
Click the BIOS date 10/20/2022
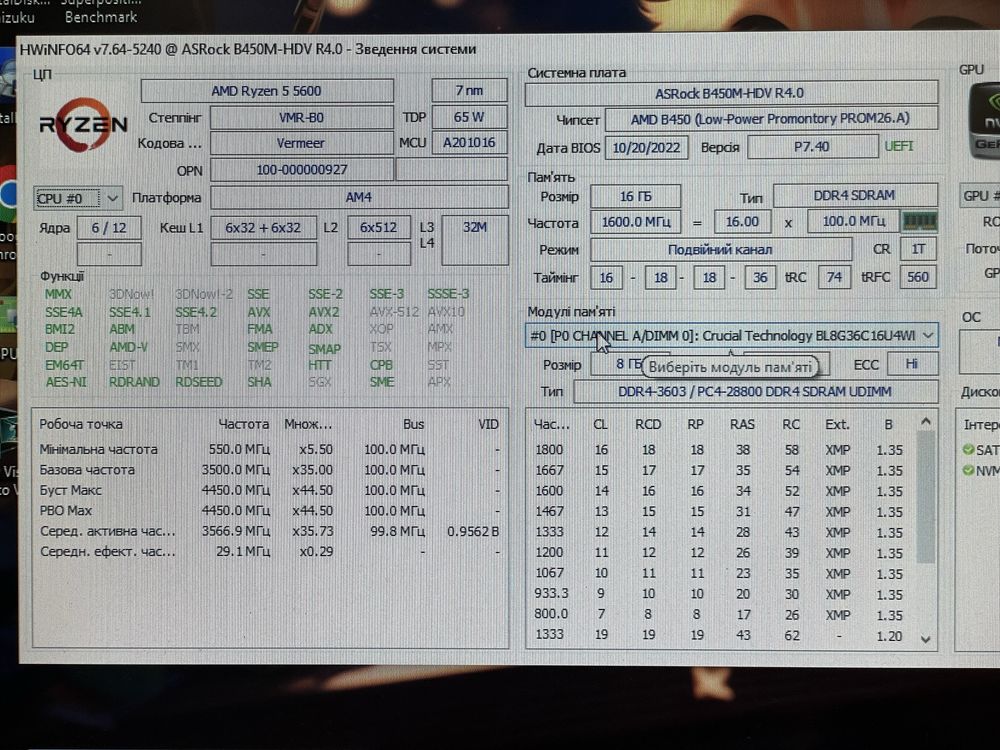click(x=646, y=148)
